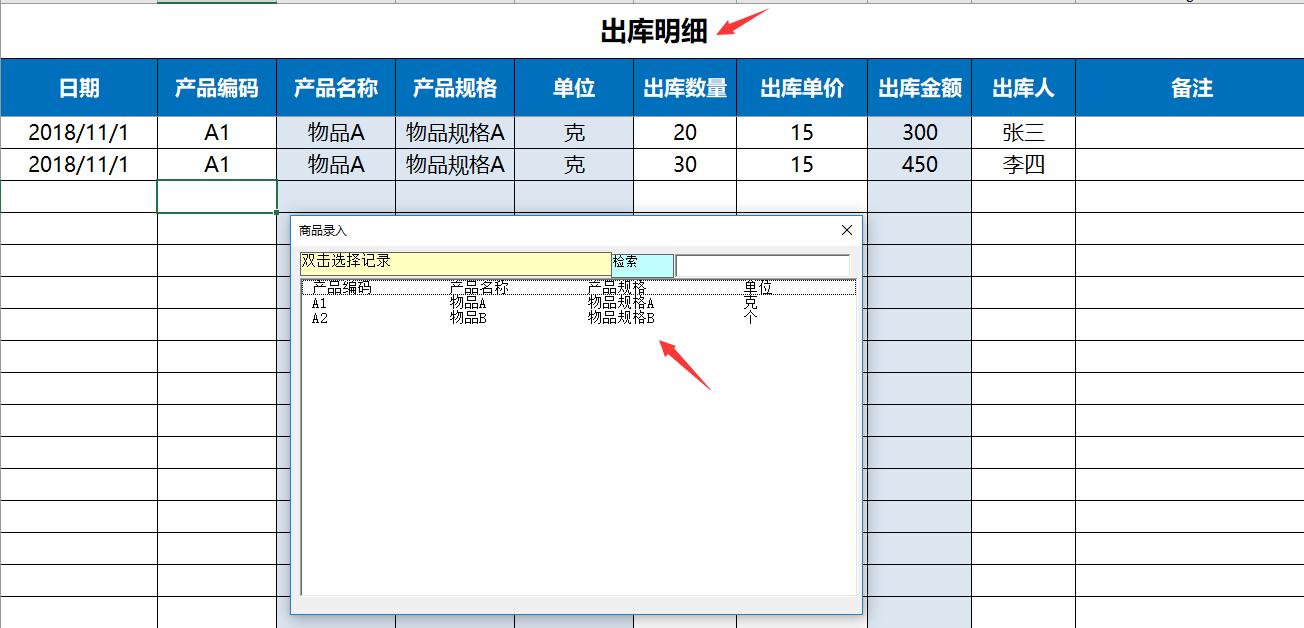Click the cyan 检索 search label
1304x628 pixels.
point(639,263)
